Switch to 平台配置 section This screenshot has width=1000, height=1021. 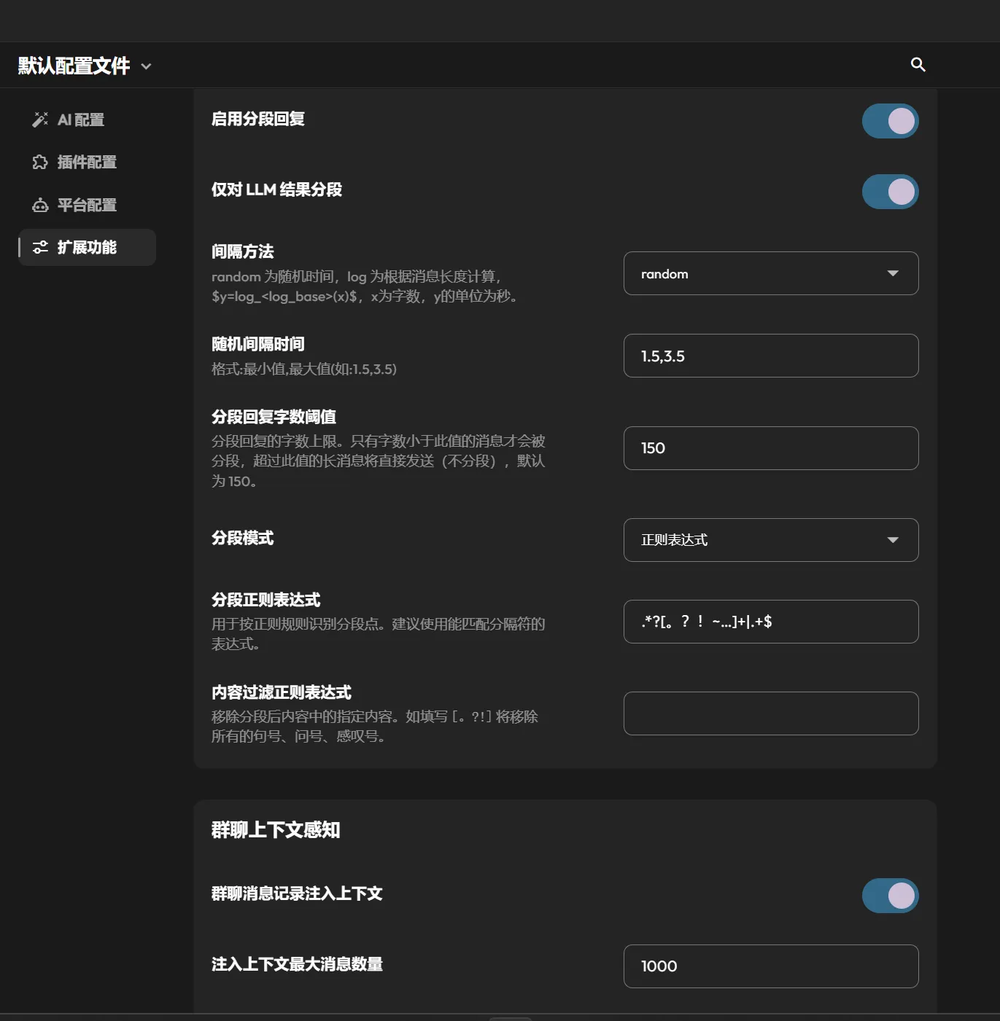(x=87, y=205)
